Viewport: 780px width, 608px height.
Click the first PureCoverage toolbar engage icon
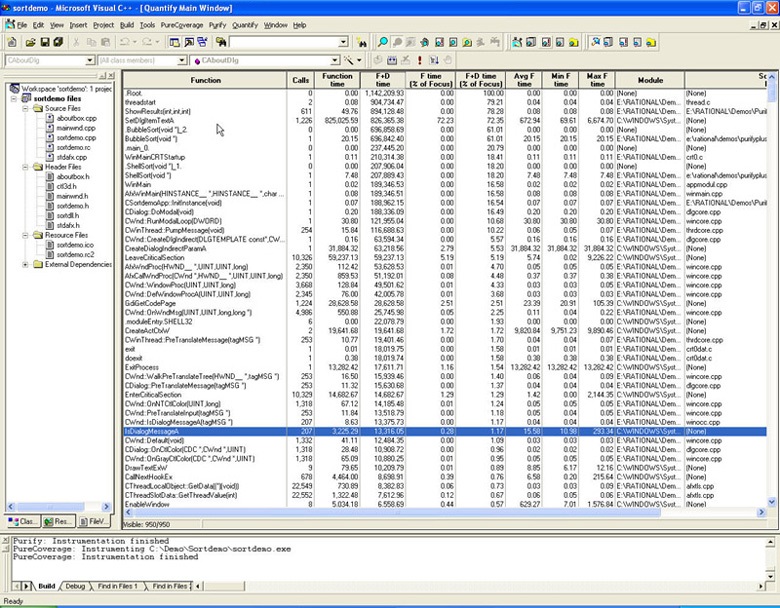click(x=517, y=43)
